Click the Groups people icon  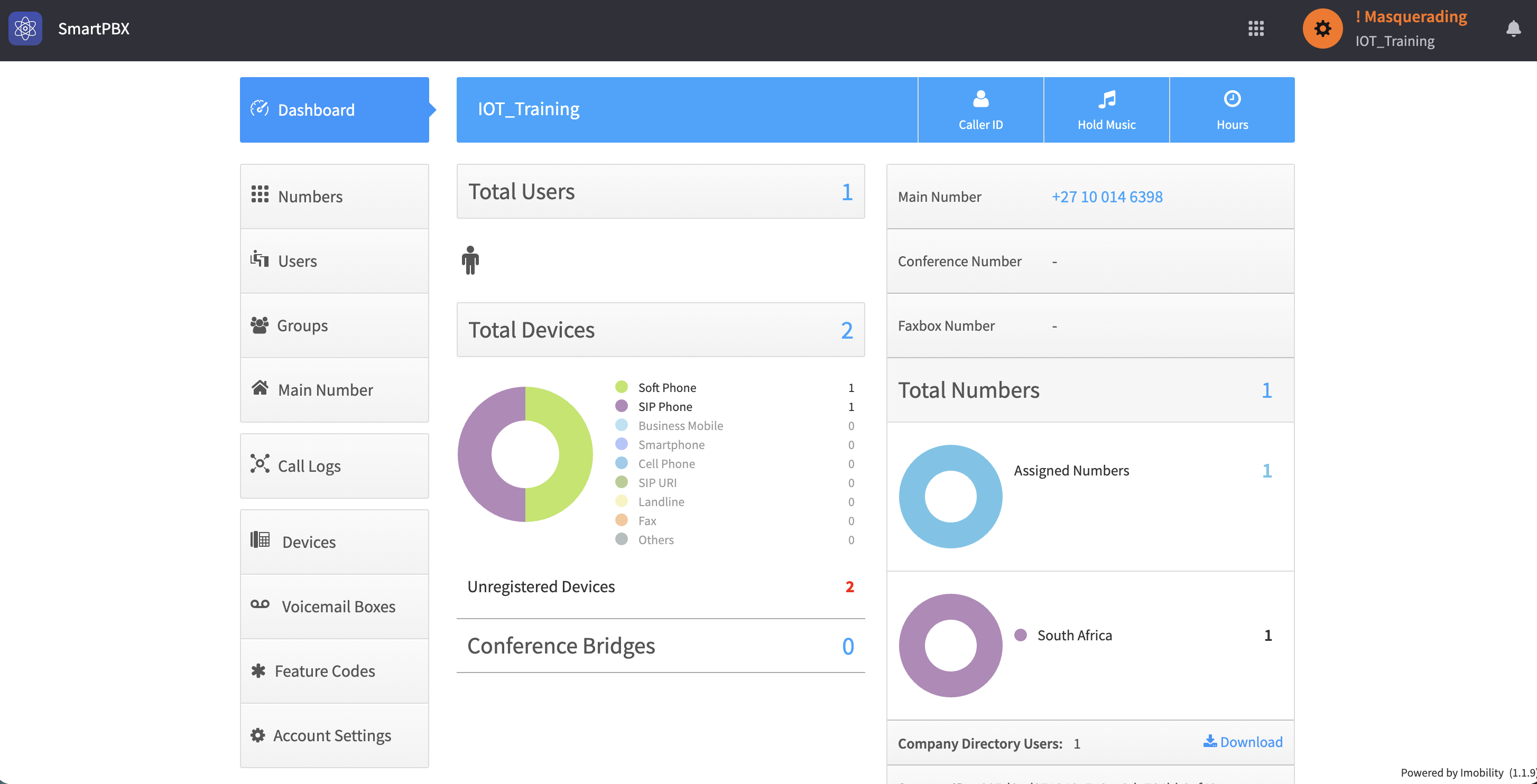[259, 325]
